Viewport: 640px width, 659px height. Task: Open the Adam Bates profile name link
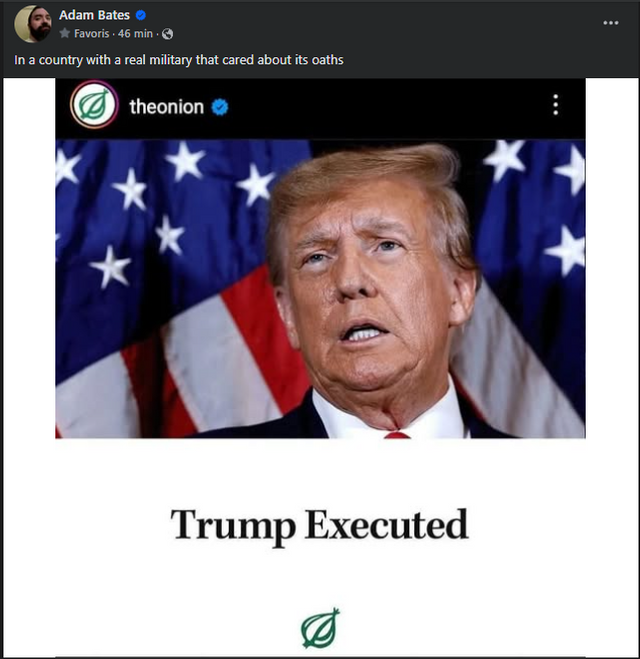click(94, 15)
